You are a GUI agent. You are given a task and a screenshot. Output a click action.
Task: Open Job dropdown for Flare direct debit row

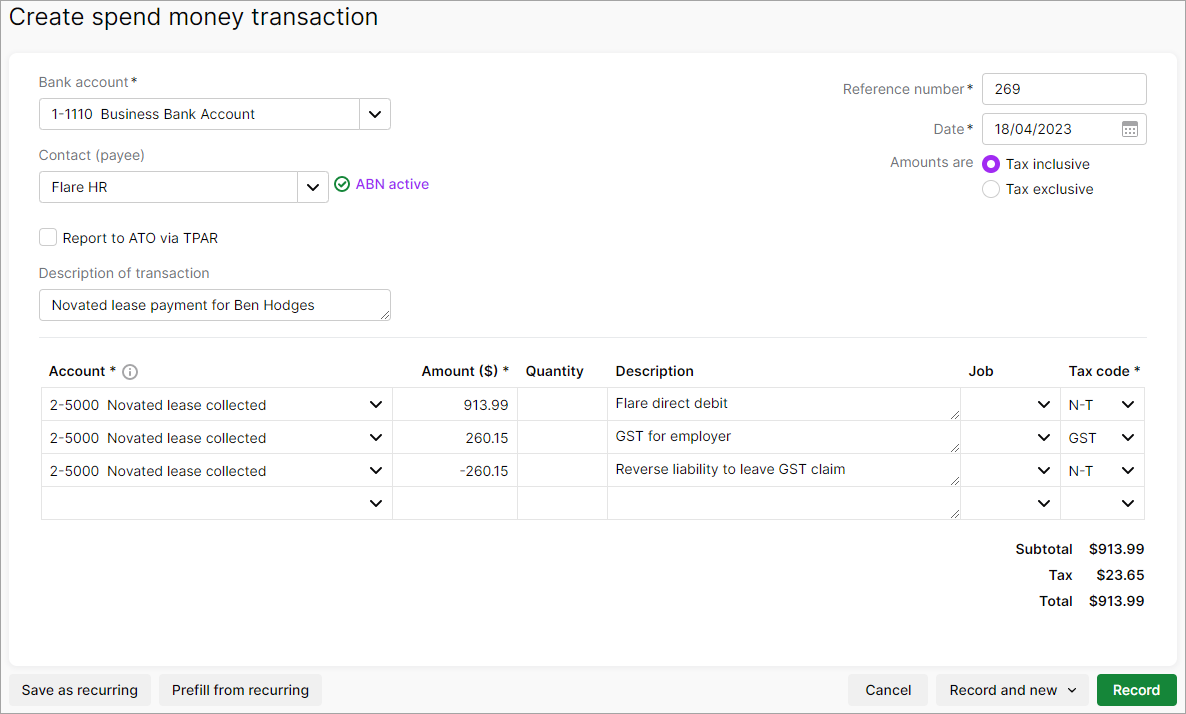[1044, 405]
